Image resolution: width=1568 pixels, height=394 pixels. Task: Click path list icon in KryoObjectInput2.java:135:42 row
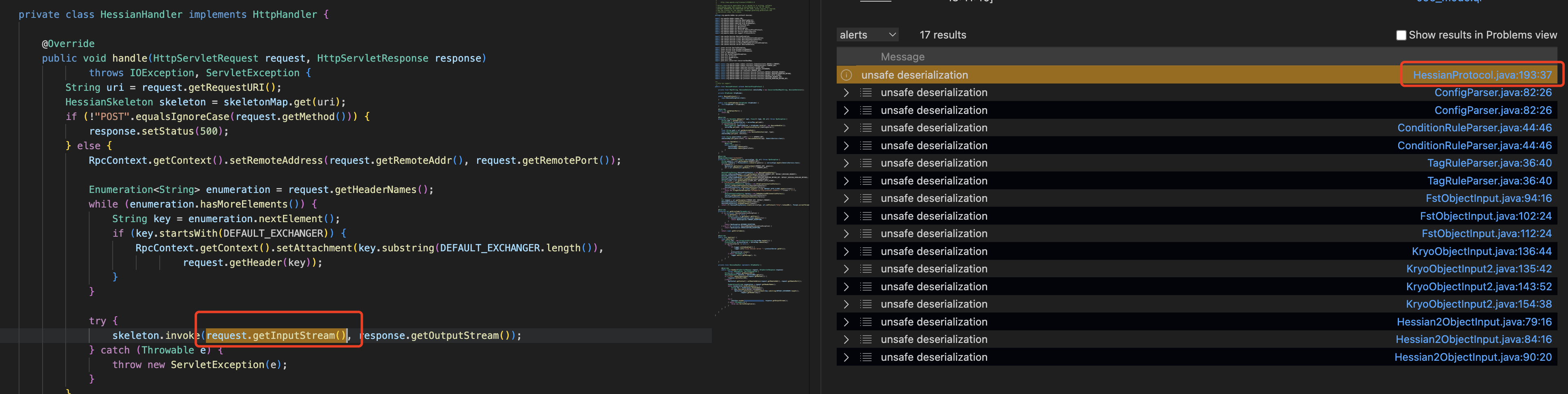pyautogui.click(x=866, y=269)
